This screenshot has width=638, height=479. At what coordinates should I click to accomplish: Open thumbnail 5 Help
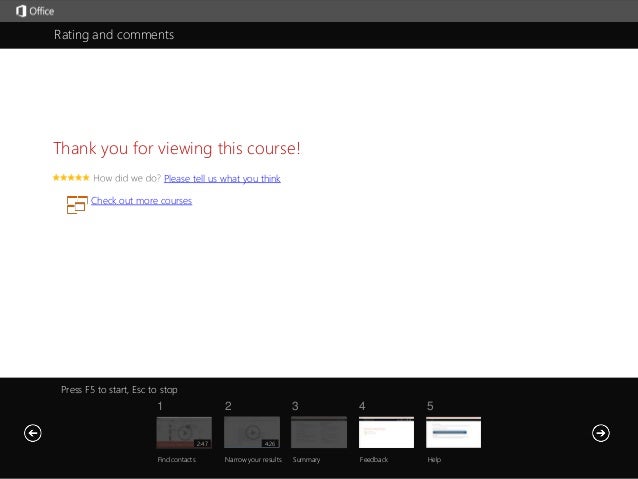(453, 432)
